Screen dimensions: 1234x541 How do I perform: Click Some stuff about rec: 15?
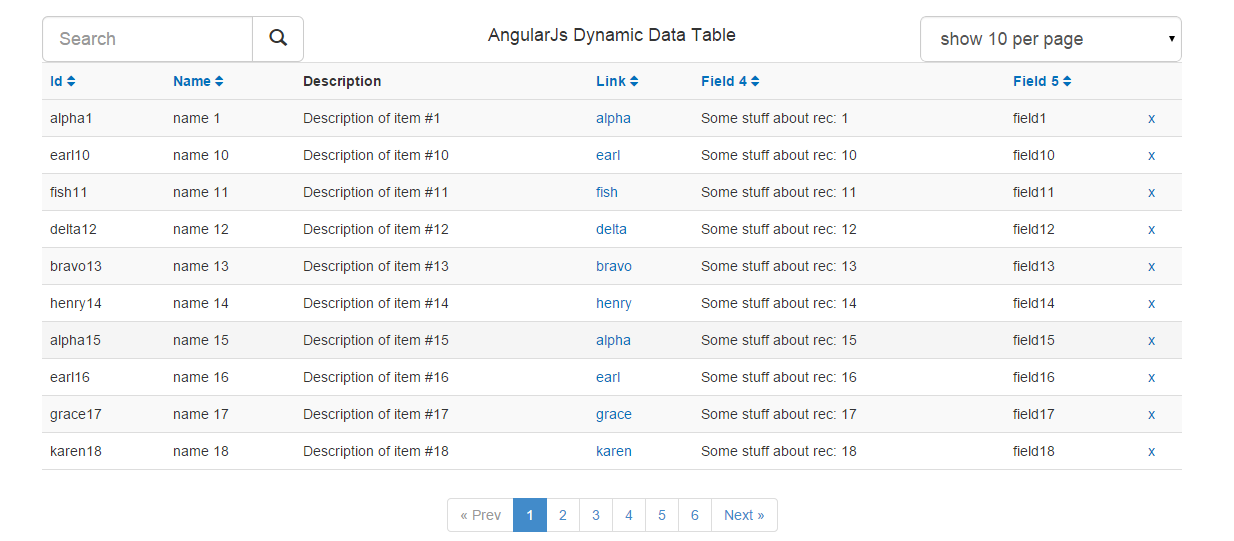[x=779, y=340]
